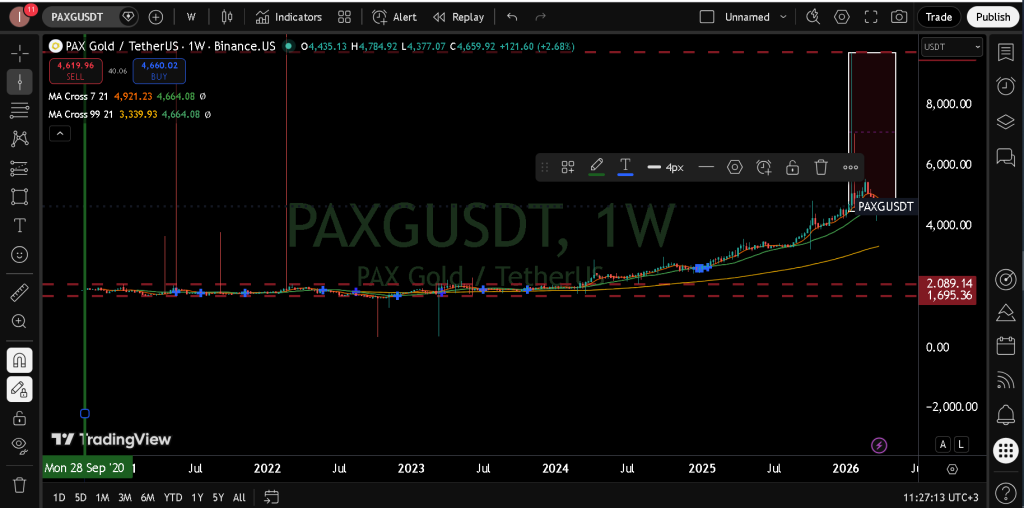Start bar Replay mode
1024x508 pixels.
pos(458,17)
